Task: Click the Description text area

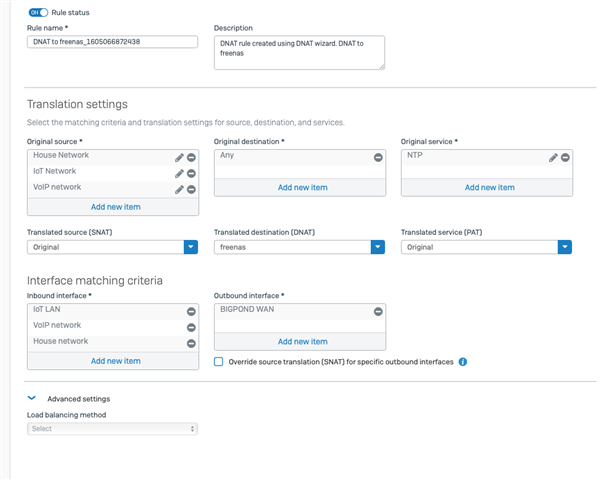Action: tap(299, 53)
